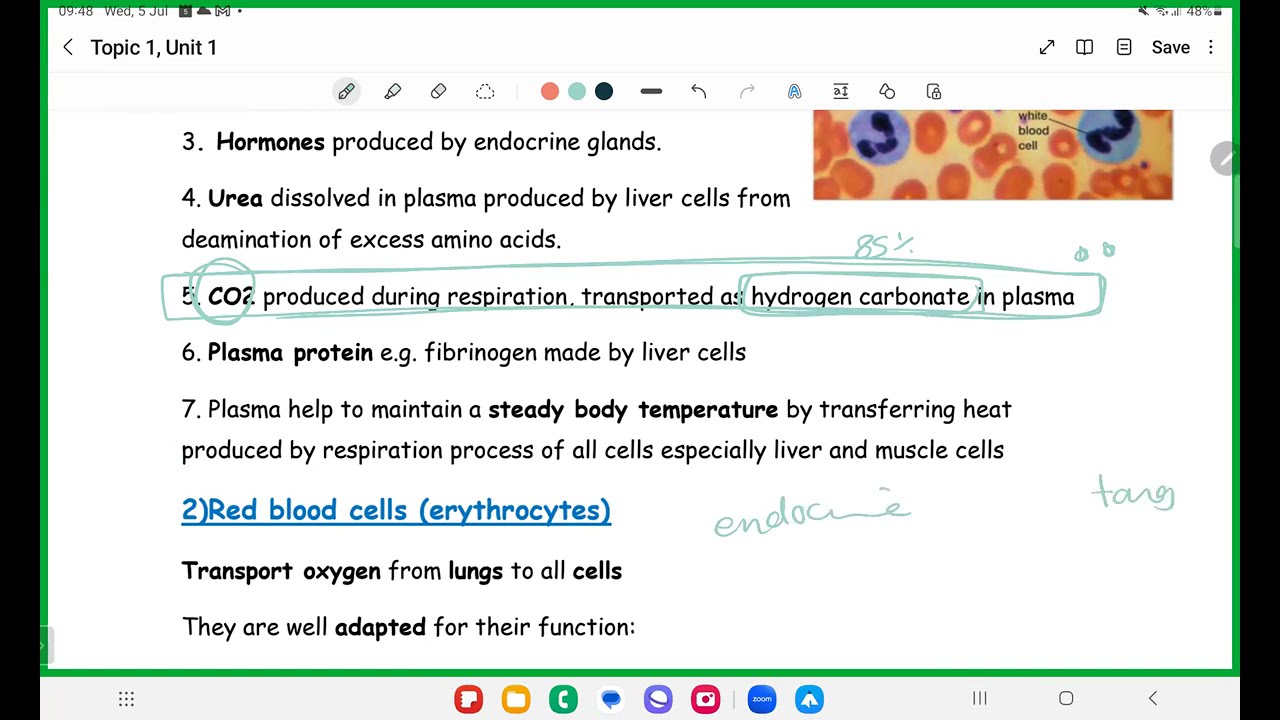Click the note title Topic 1, Unit 1
This screenshot has height=720, width=1280.
click(x=153, y=48)
